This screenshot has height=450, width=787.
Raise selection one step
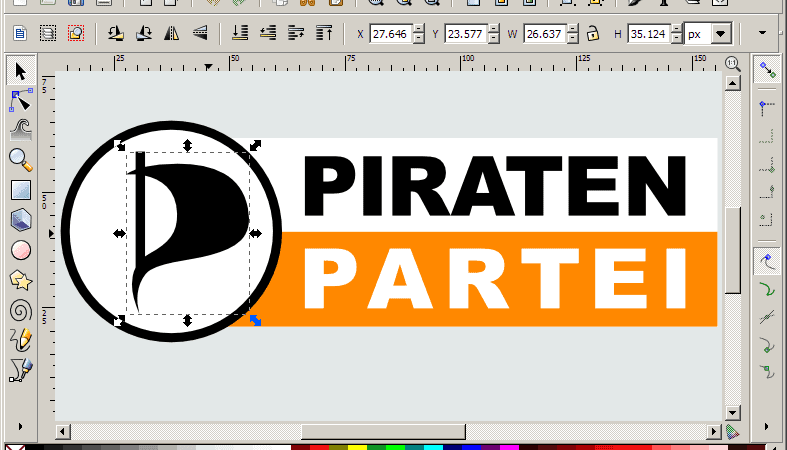click(x=296, y=34)
